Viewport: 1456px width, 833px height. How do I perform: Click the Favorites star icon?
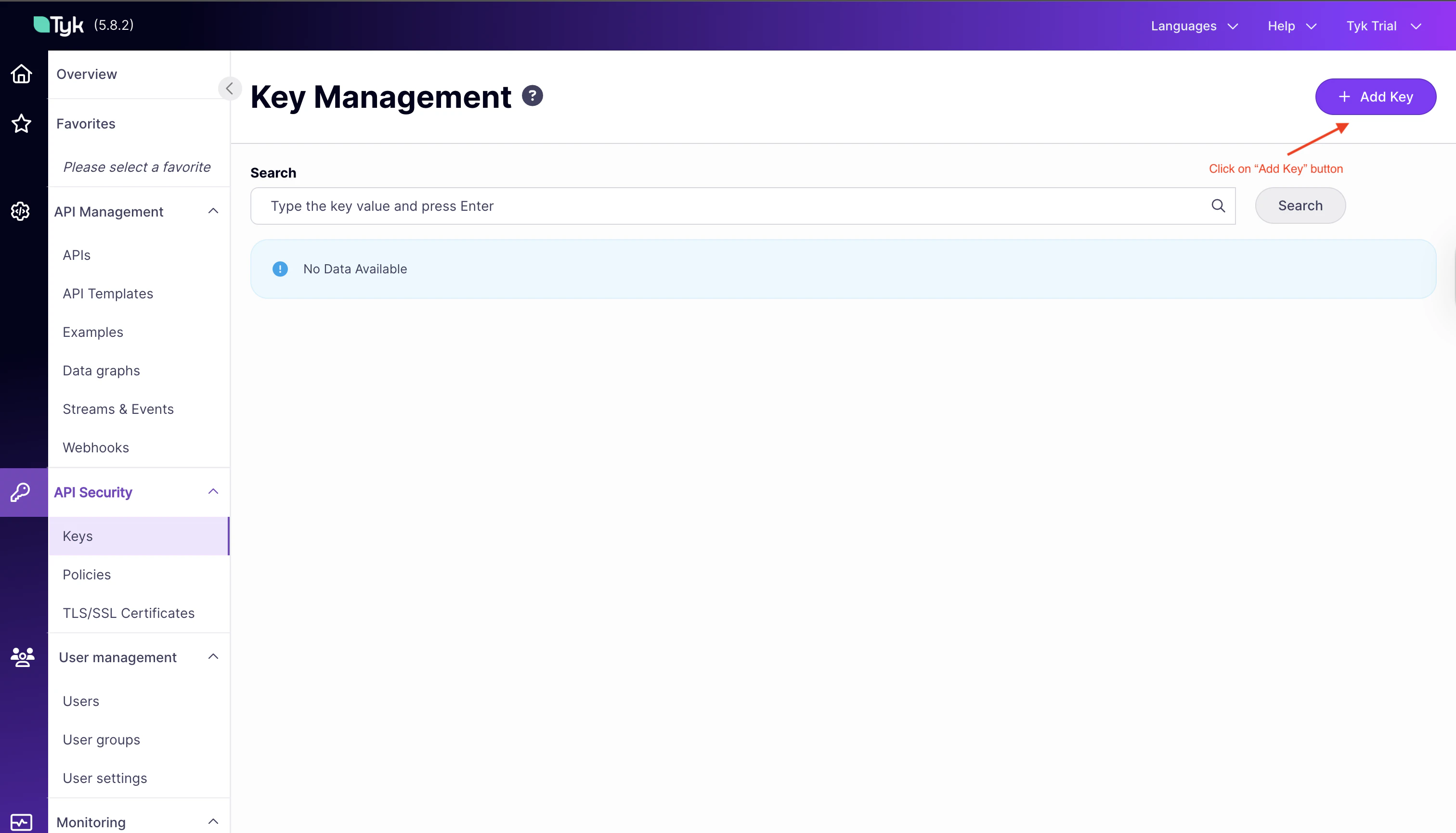pos(21,124)
